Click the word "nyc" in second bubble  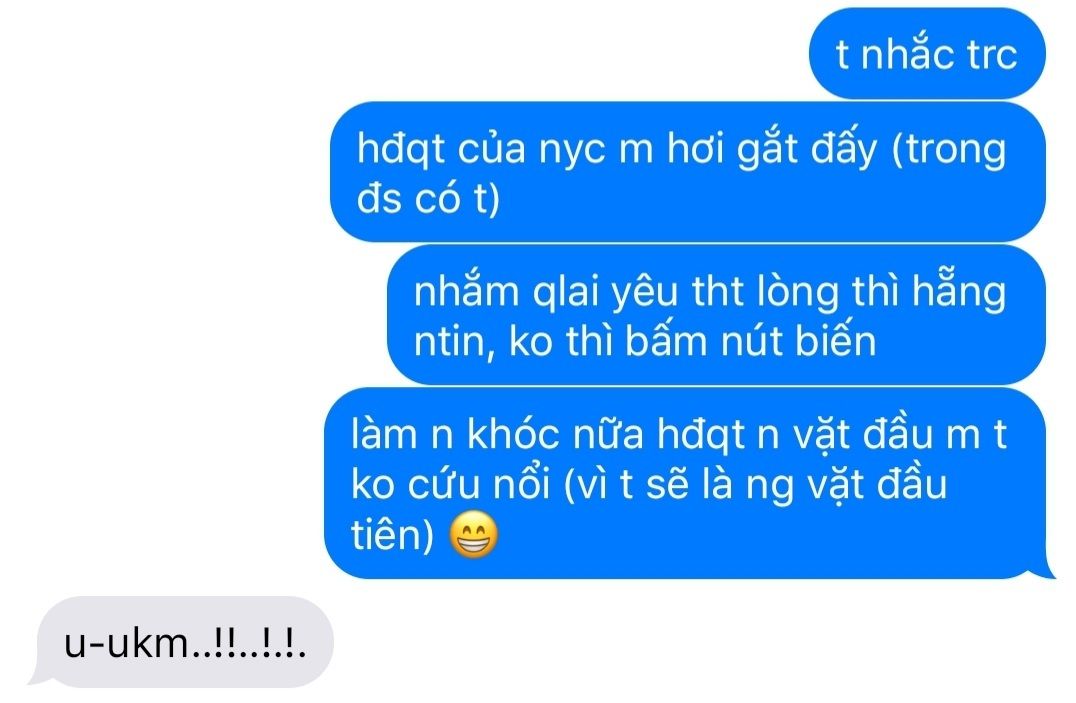pyautogui.click(x=572, y=151)
